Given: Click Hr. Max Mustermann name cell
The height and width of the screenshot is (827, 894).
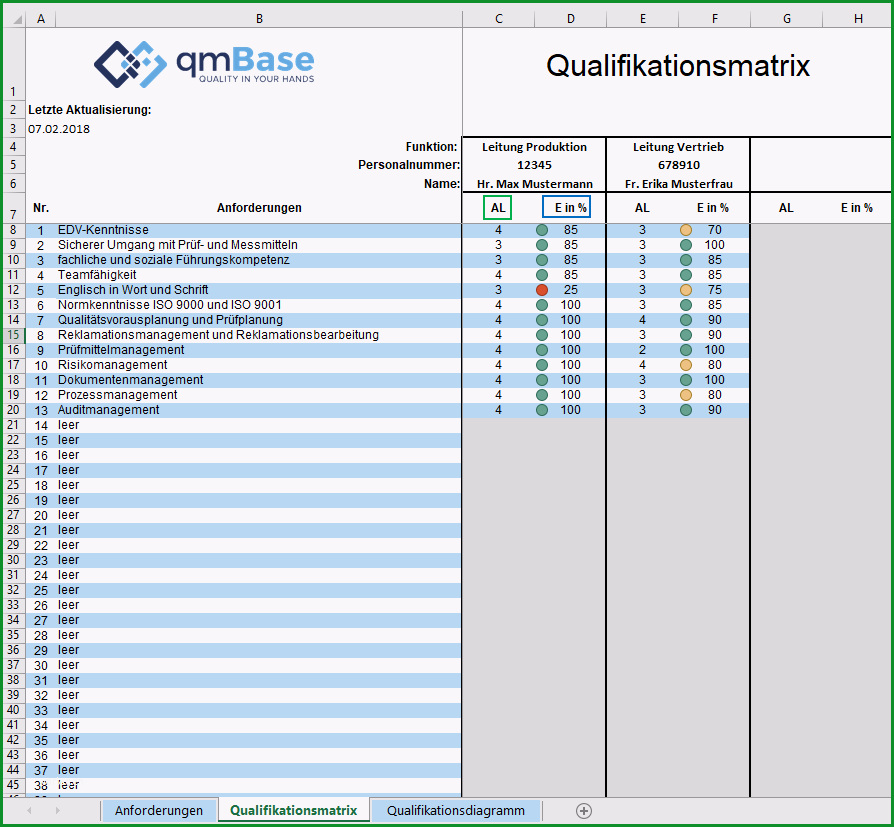Looking at the screenshot, I should tap(535, 184).
